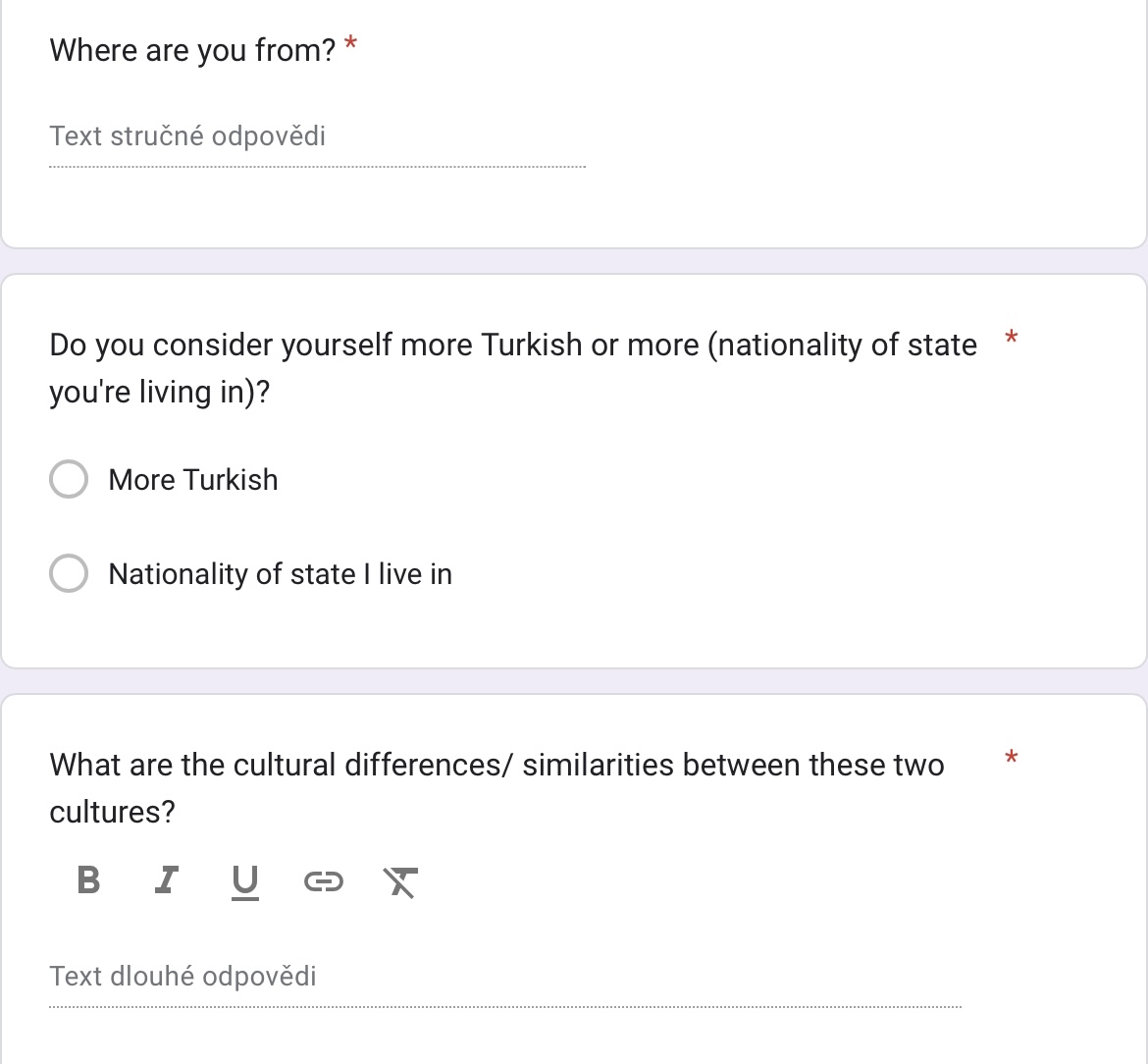Click the Nationality of state I live in label
Viewport: 1148px width, 1064px height.
281,574
